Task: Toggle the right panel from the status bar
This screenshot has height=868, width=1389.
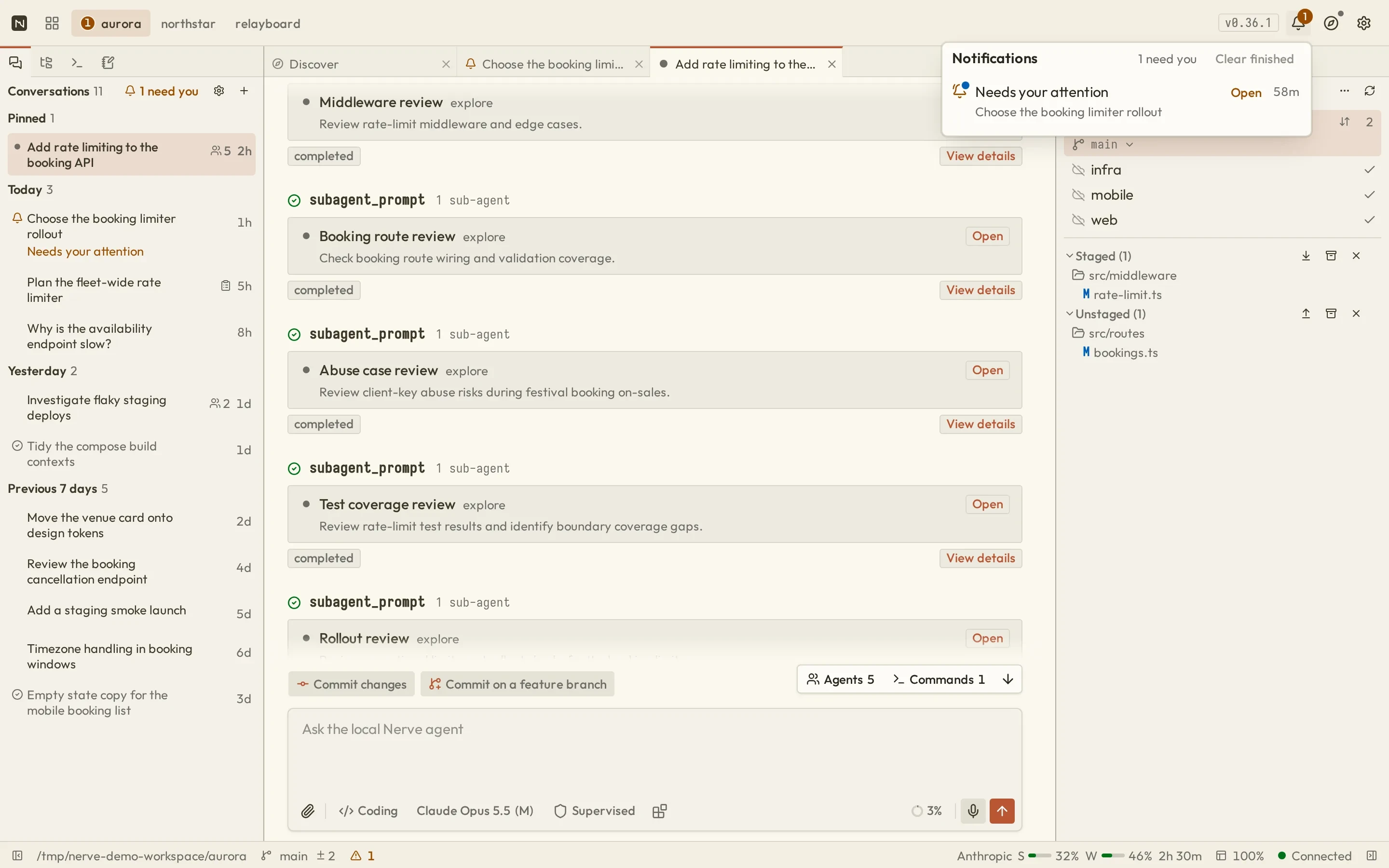Action: (1372, 855)
